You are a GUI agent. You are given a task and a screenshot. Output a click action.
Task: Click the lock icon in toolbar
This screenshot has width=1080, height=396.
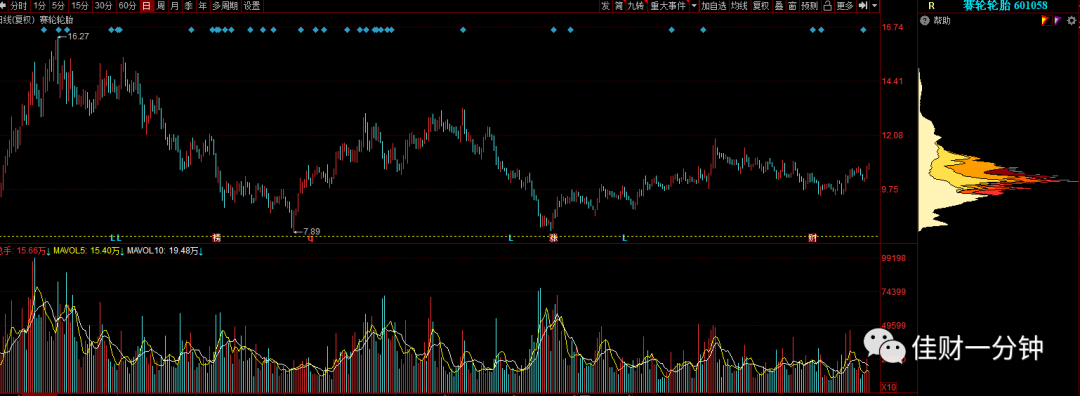coord(828,6)
